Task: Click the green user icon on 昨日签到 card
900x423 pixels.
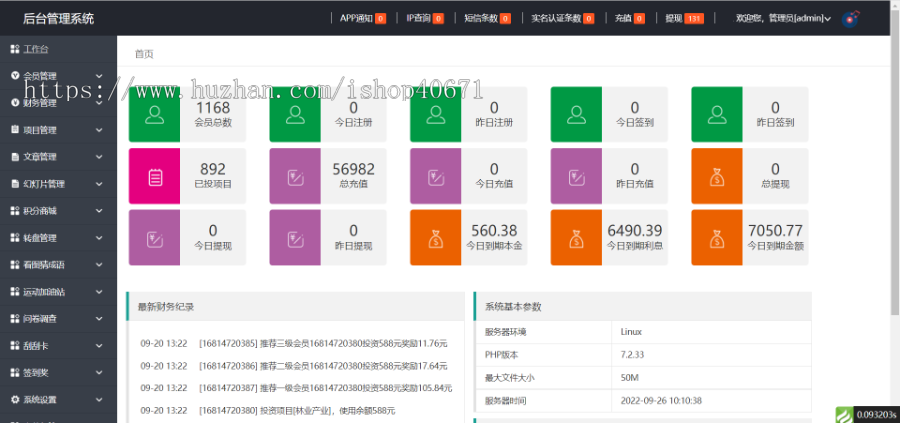Action: click(x=717, y=114)
